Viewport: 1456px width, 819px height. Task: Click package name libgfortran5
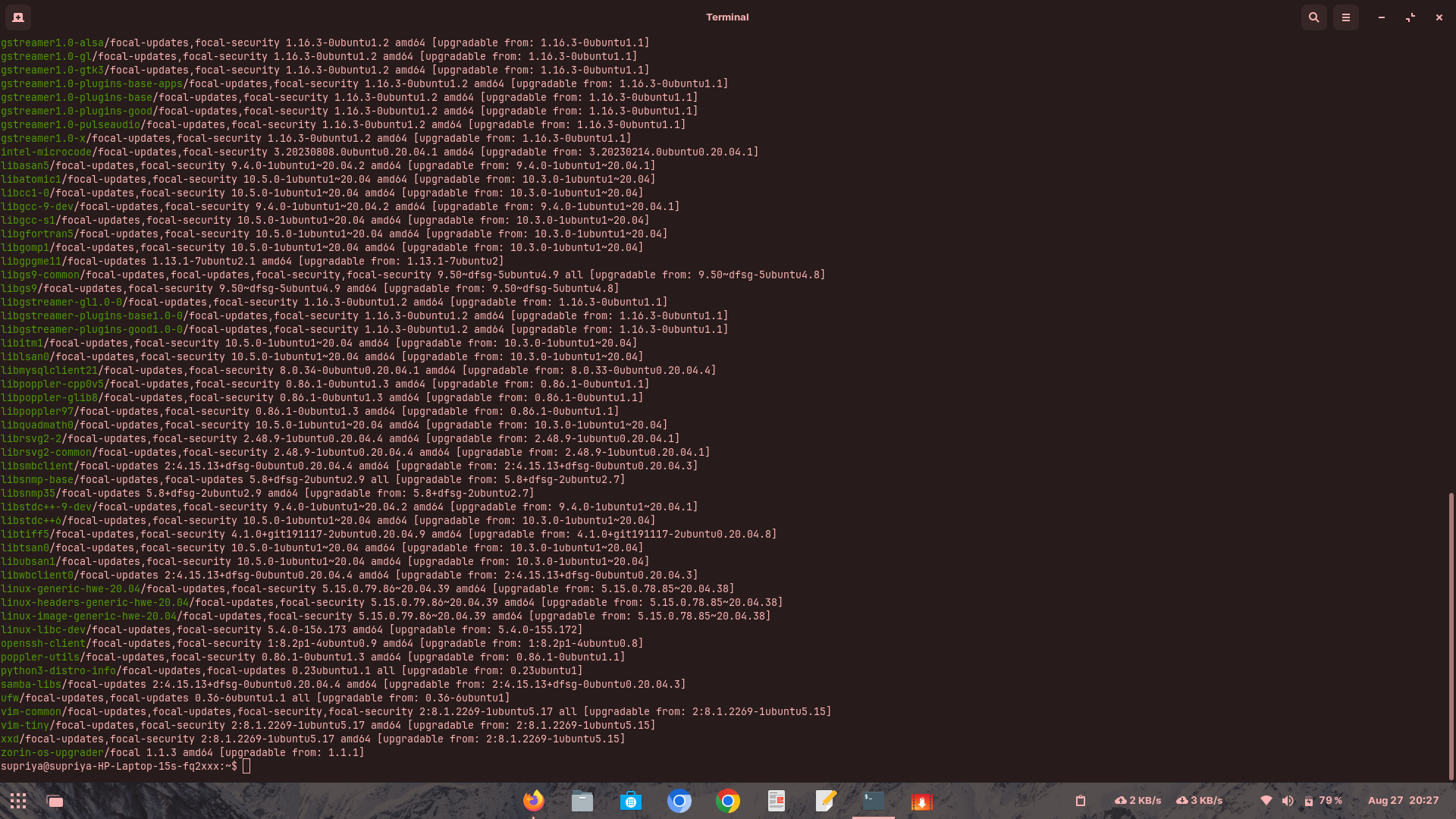click(37, 234)
